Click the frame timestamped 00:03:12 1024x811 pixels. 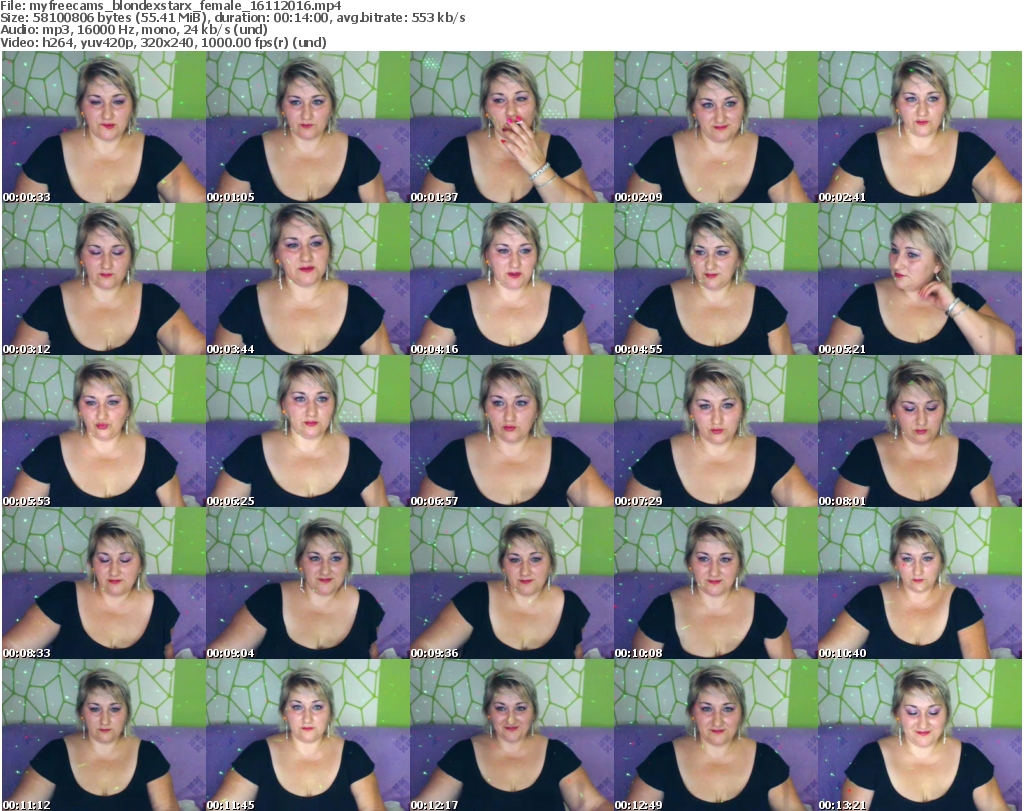pyautogui.click(x=103, y=279)
